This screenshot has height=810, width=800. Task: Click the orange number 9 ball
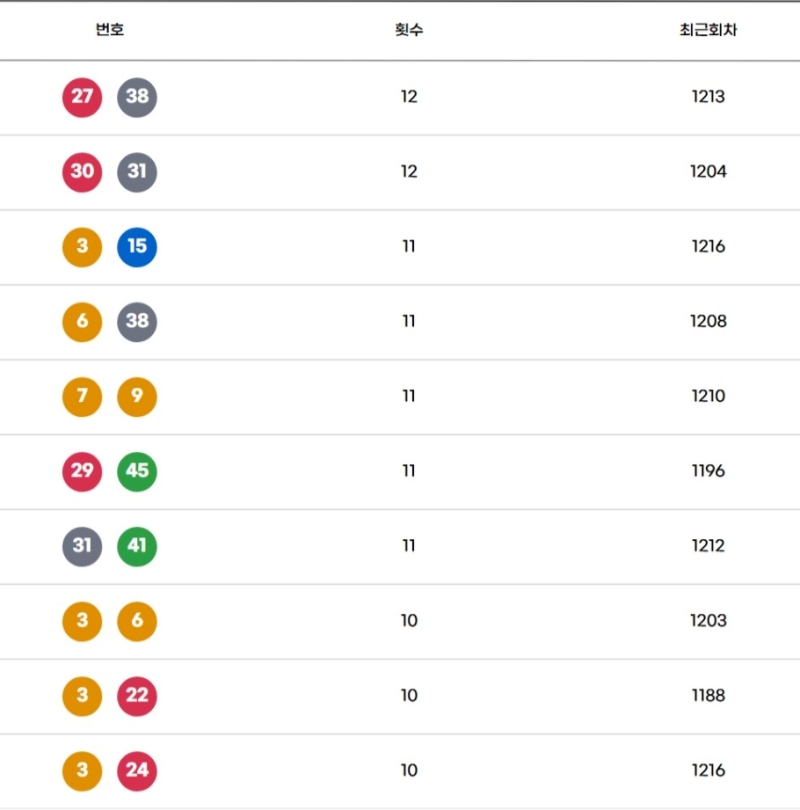[137, 397]
